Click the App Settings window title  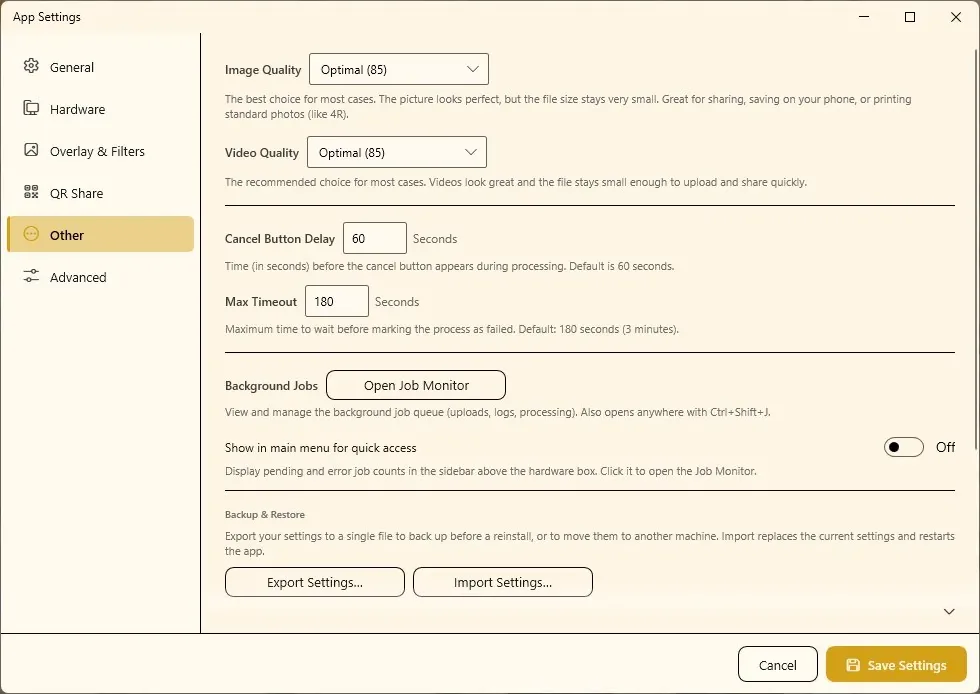[x=47, y=17]
